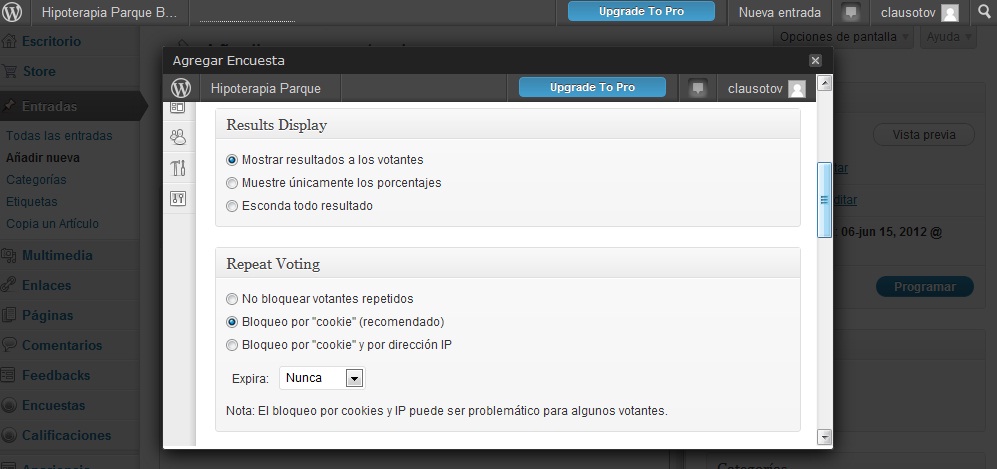Click the notification icon inside the poll dialog

coord(698,88)
